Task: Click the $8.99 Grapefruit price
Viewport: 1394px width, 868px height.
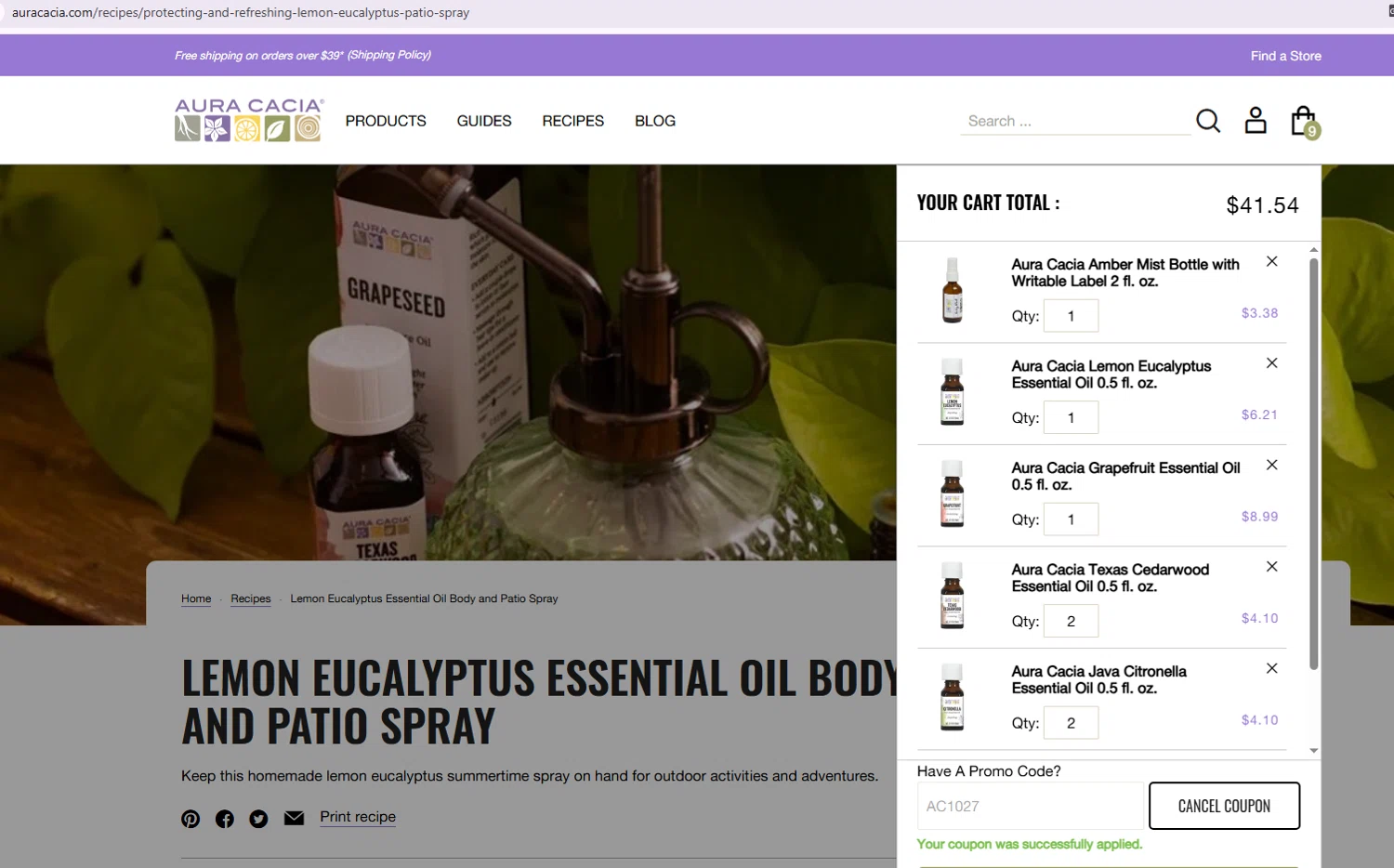Action: tap(1259, 517)
